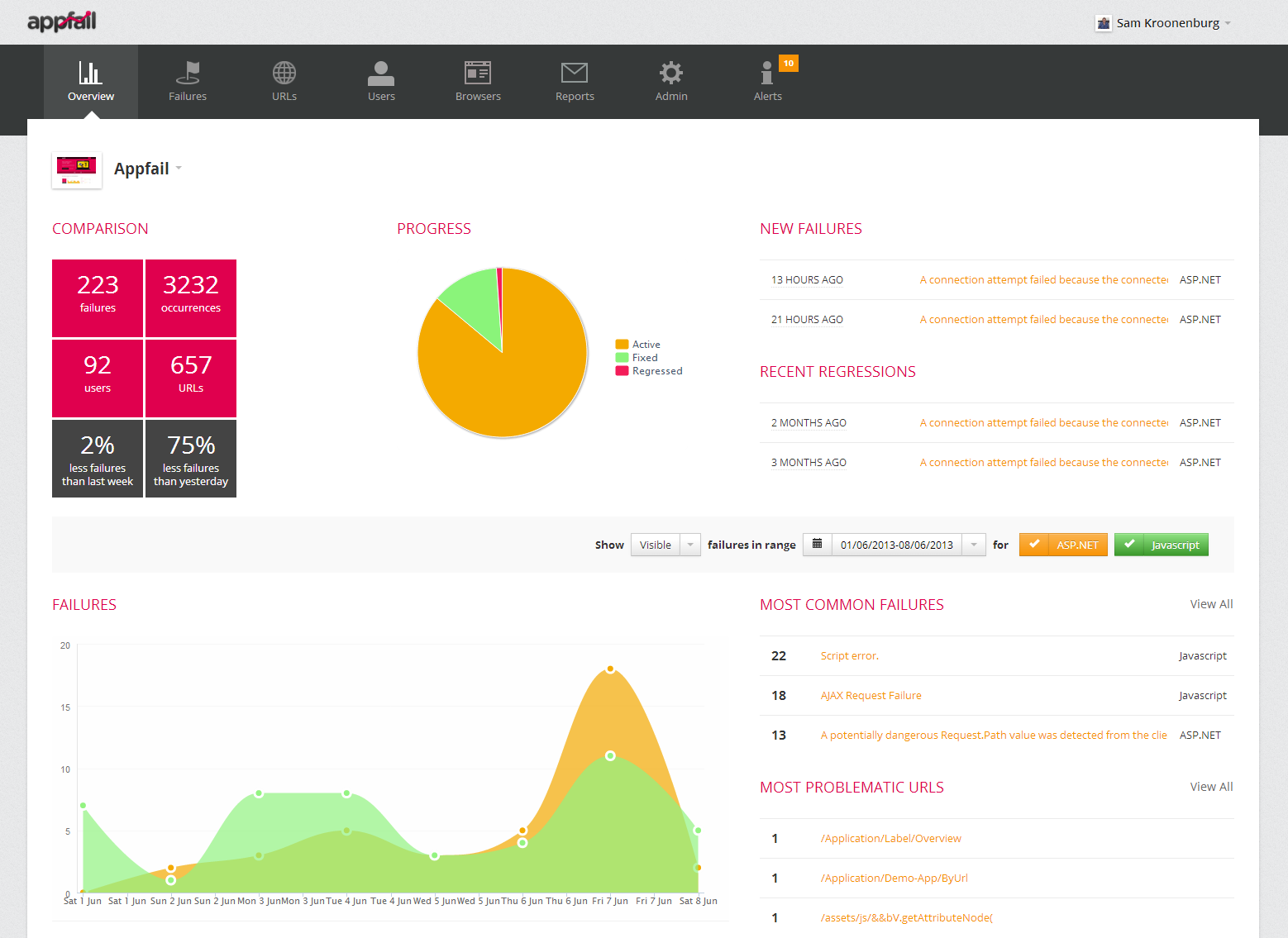Open the Users person icon
The height and width of the screenshot is (938, 1288).
(381, 73)
